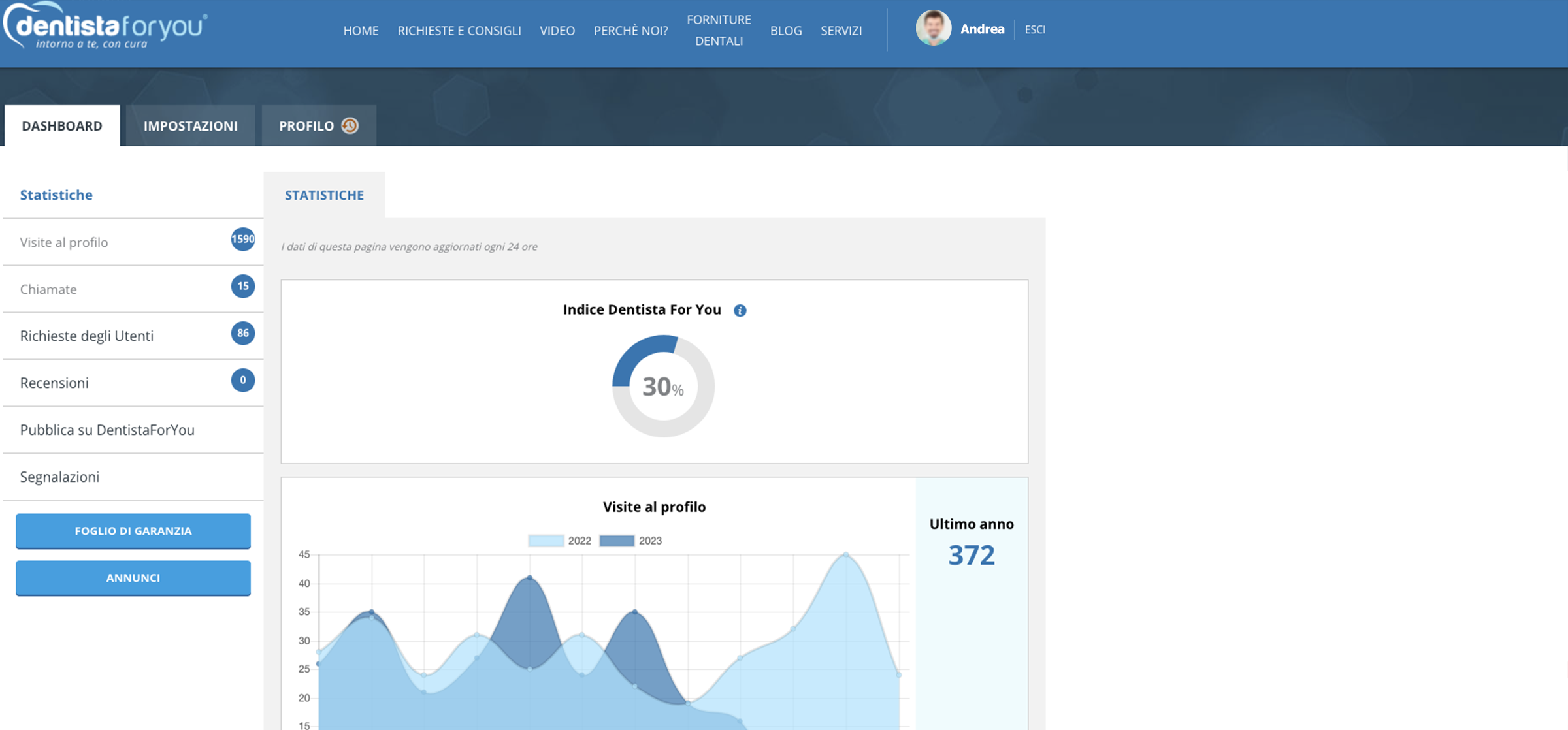Click the info icon beside Indice Dentista
The width and height of the screenshot is (1568, 730).
[x=740, y=311]
